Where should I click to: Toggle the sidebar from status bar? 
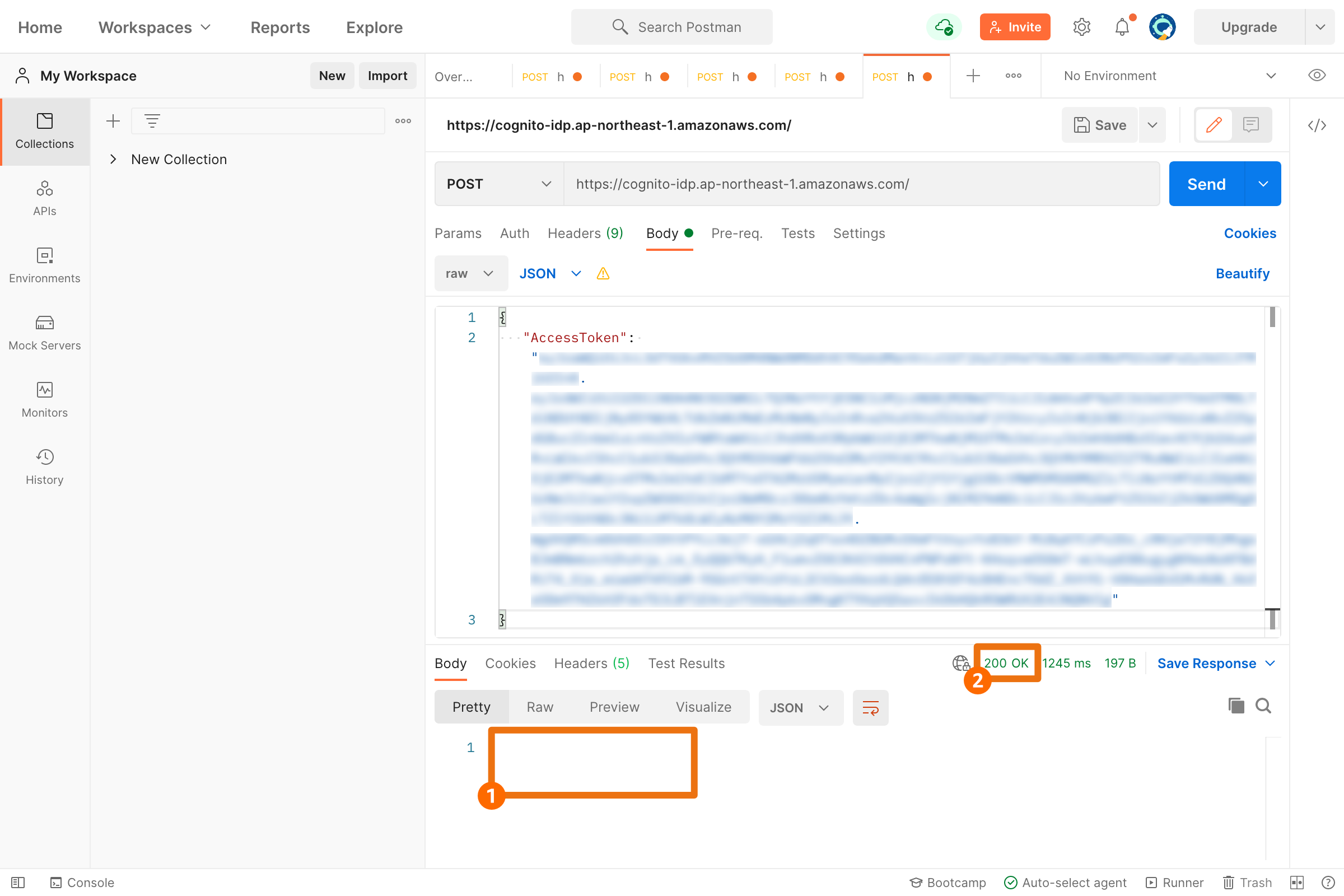[x=18, y=883]
